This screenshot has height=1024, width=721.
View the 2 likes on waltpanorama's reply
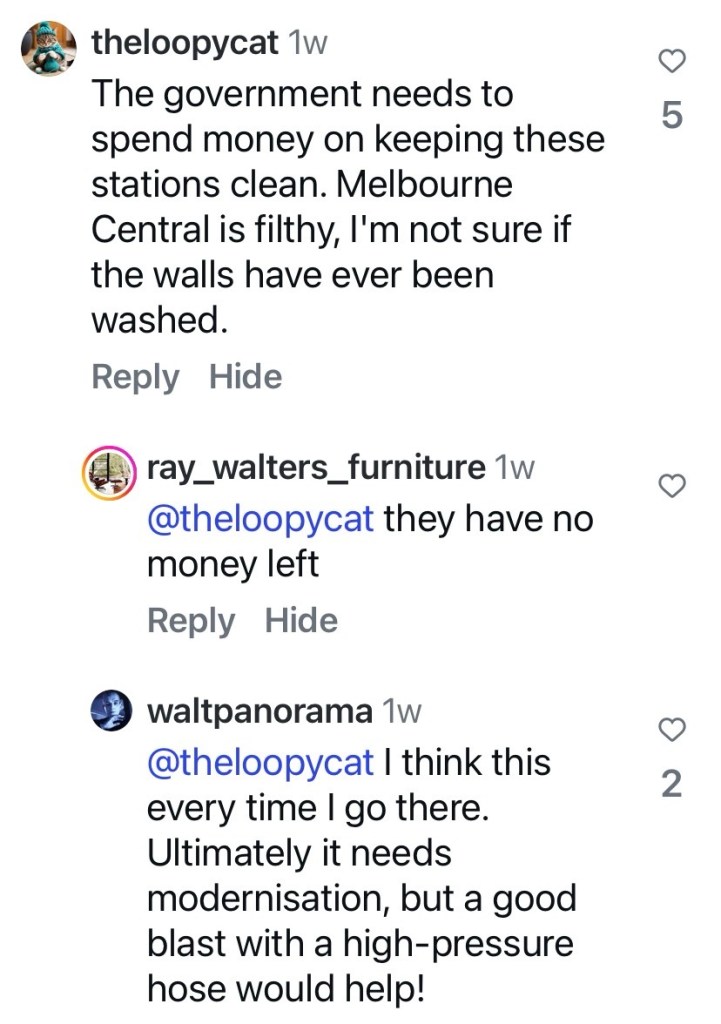tap(673, 785)
